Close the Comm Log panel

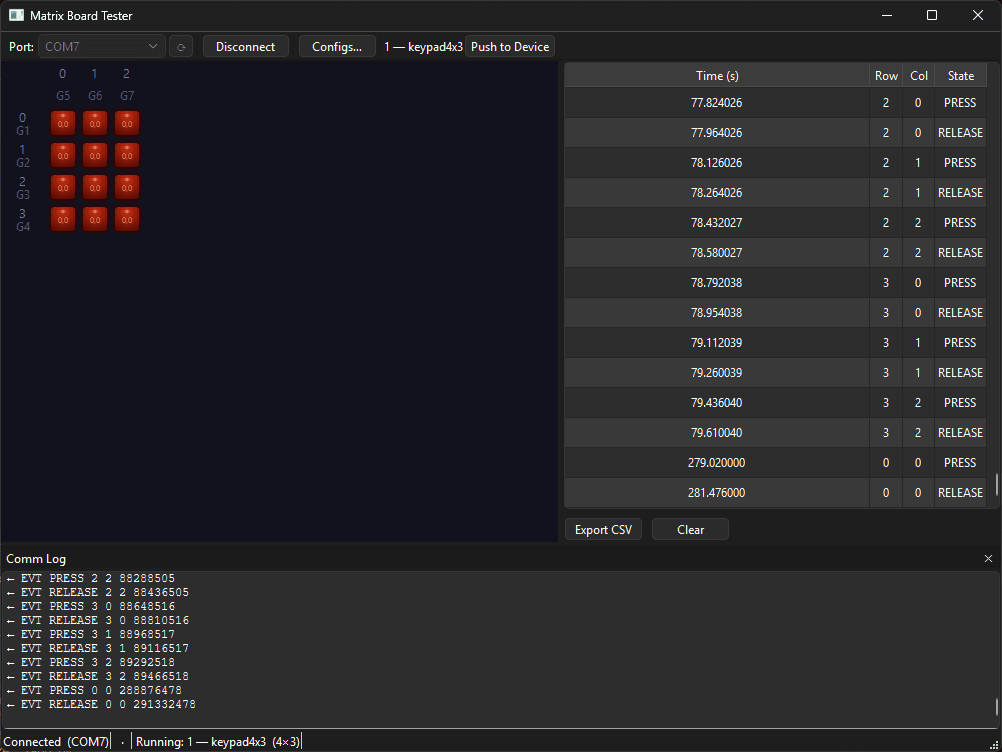[988, 559]
